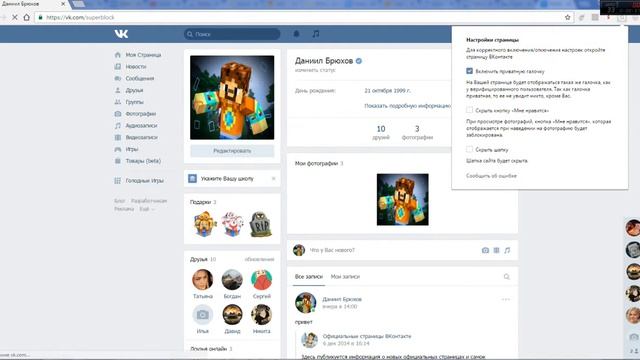The image size is (640, 360).
Task: Click the RIP tombstone gift
Action: [x=261, y=224]
